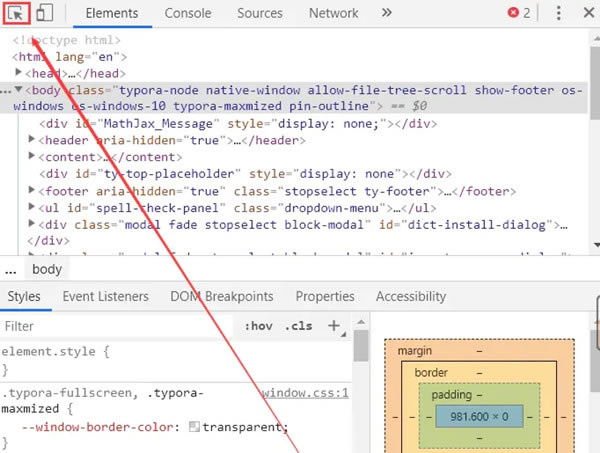Switch to the Console tab
The height and width of the screenshot is (453, 600).
click(188, 14)
